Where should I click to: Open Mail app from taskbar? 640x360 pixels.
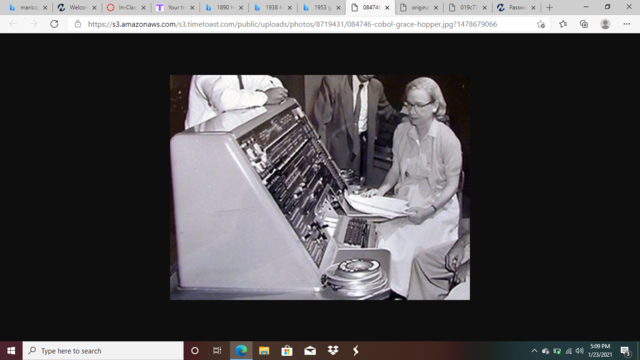310,351
